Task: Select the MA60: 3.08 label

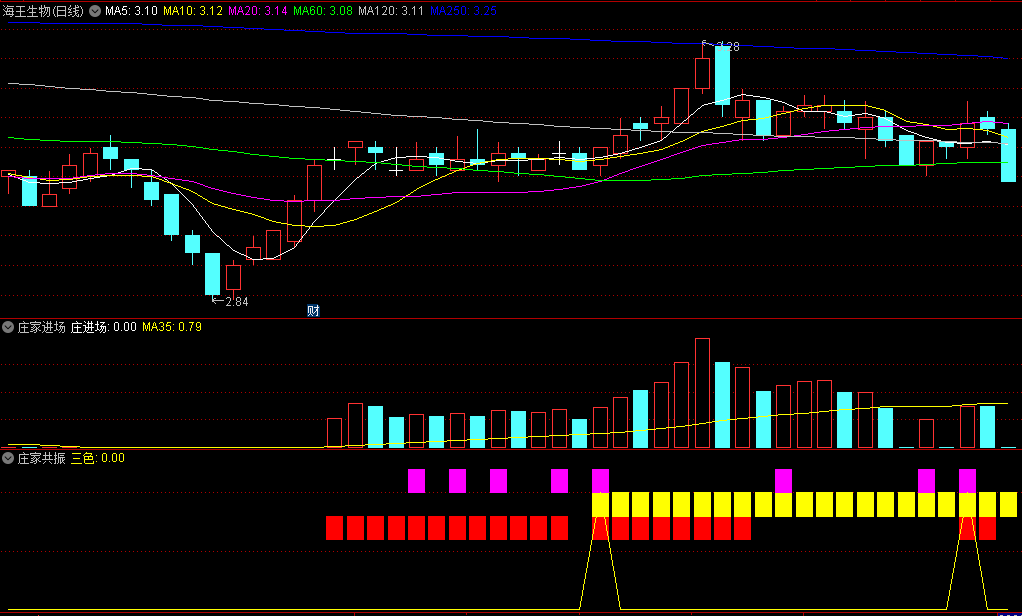Action: pyautogui.click(x=323, y=11)
